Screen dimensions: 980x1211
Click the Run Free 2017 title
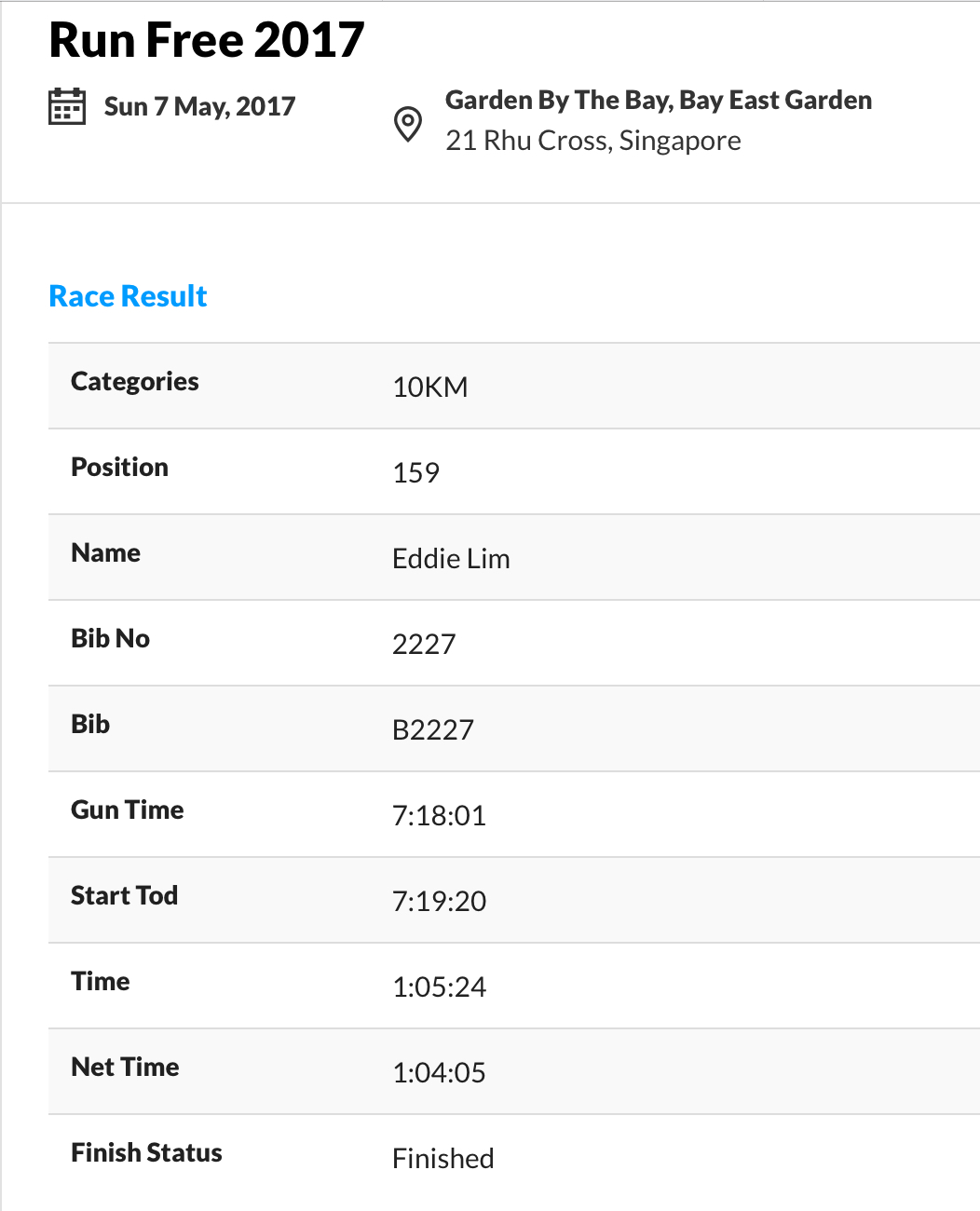[206, 40]
